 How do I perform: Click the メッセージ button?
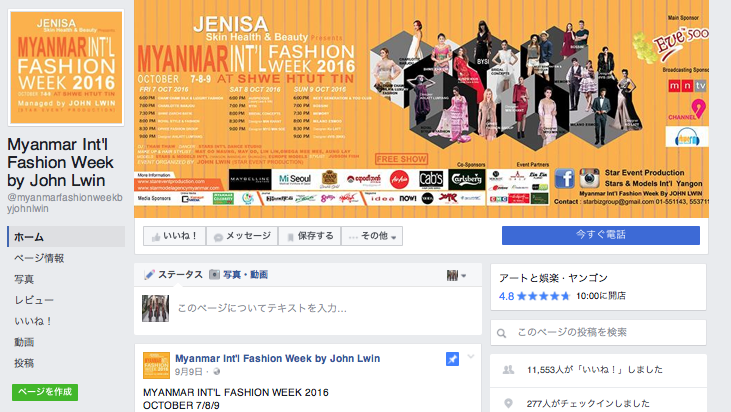tap(242, 236)
